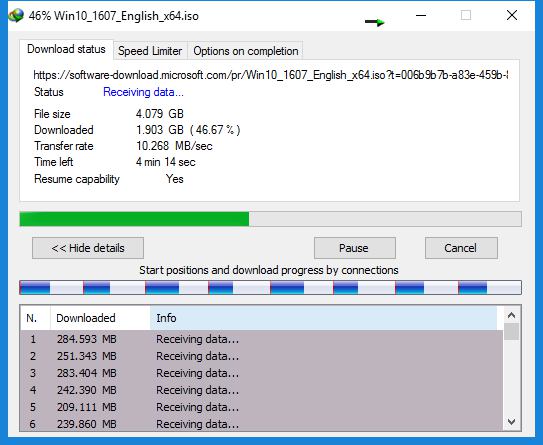The image size is (543, 445).
Task: Select the Download status tab
Action: (66, 49)
